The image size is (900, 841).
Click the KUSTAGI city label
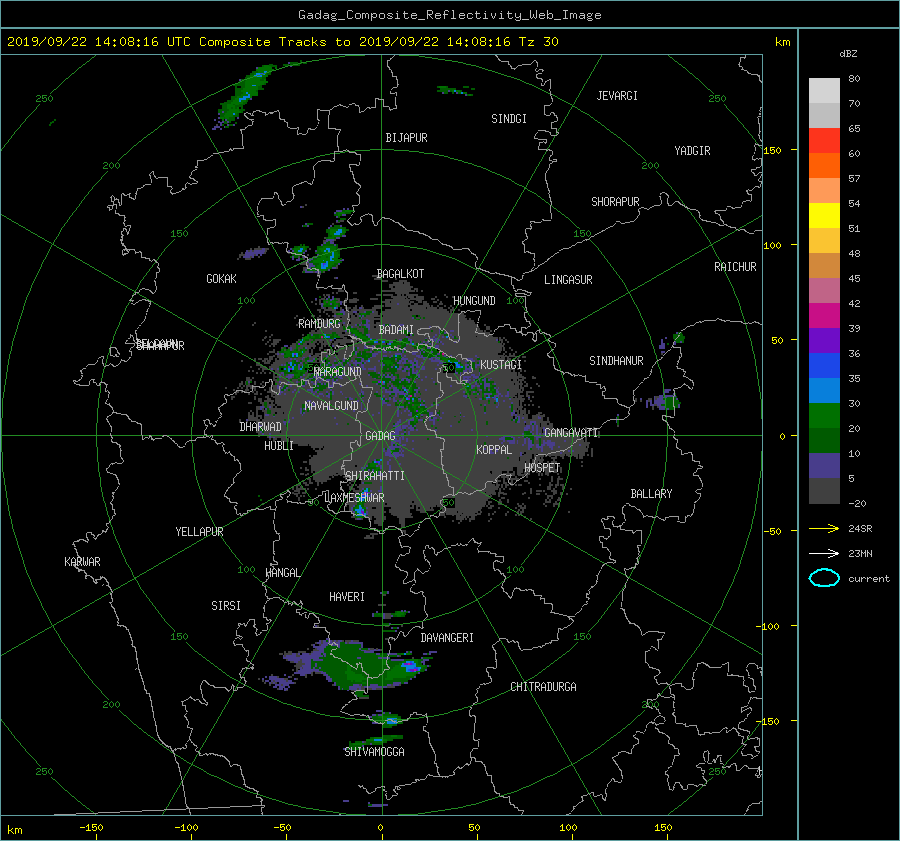[x=501, y=365]
